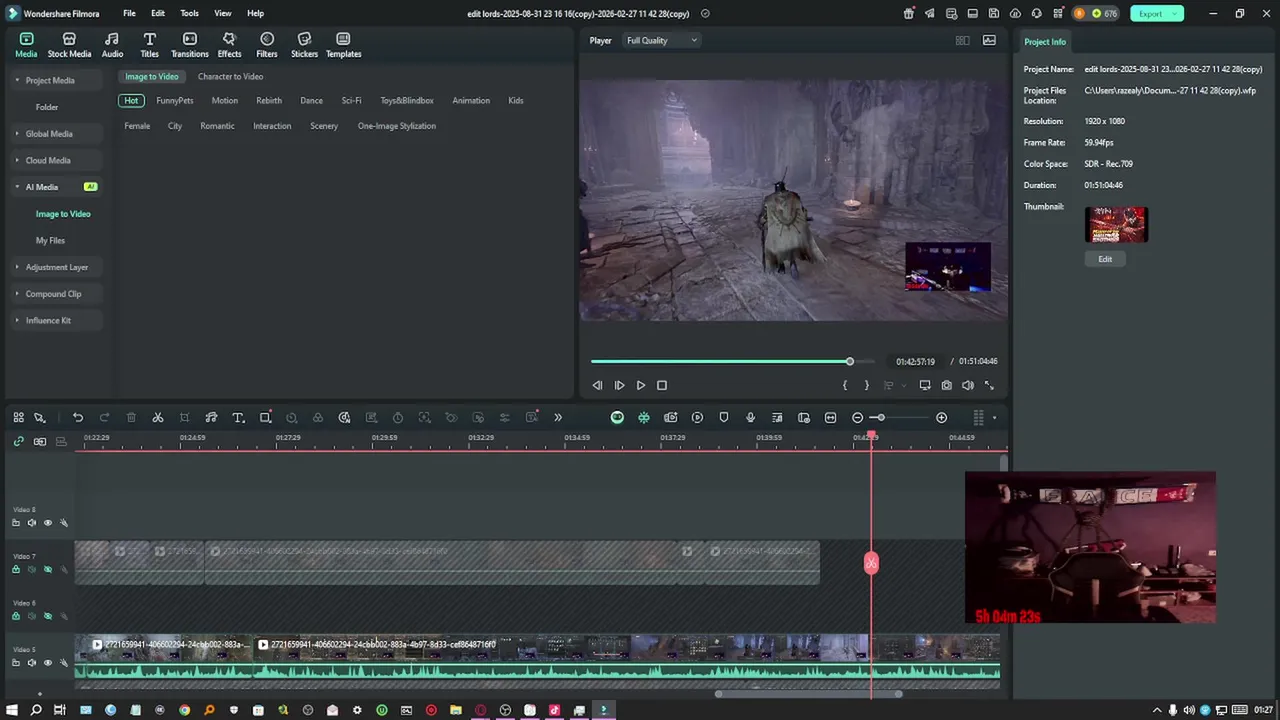Add a marker with the marker icon

724,417
